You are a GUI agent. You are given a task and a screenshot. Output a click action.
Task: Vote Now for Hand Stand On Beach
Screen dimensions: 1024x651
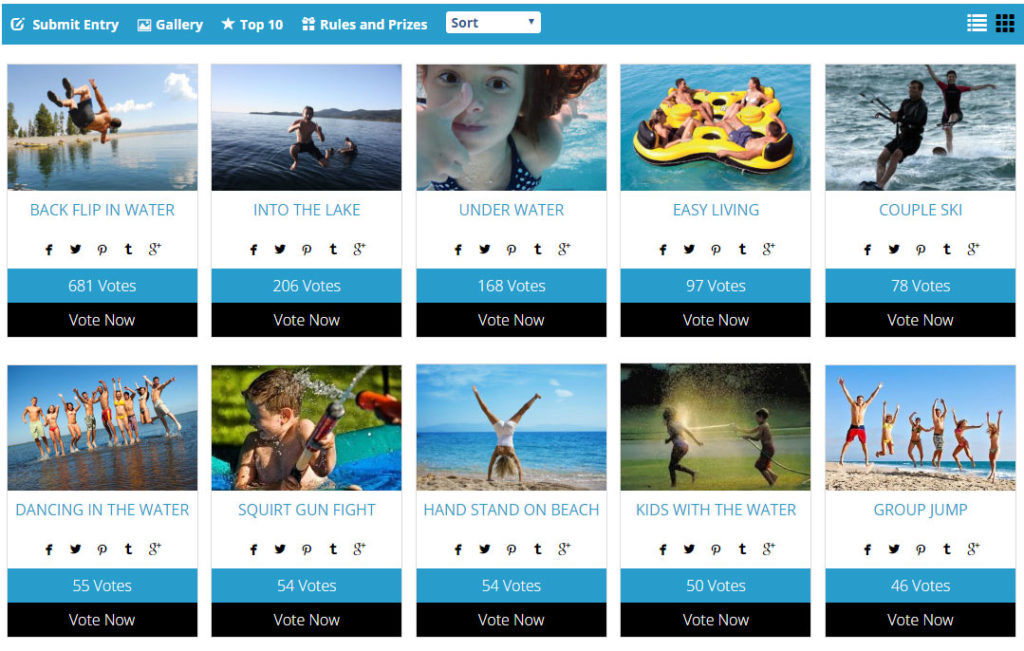coord(511,620)
